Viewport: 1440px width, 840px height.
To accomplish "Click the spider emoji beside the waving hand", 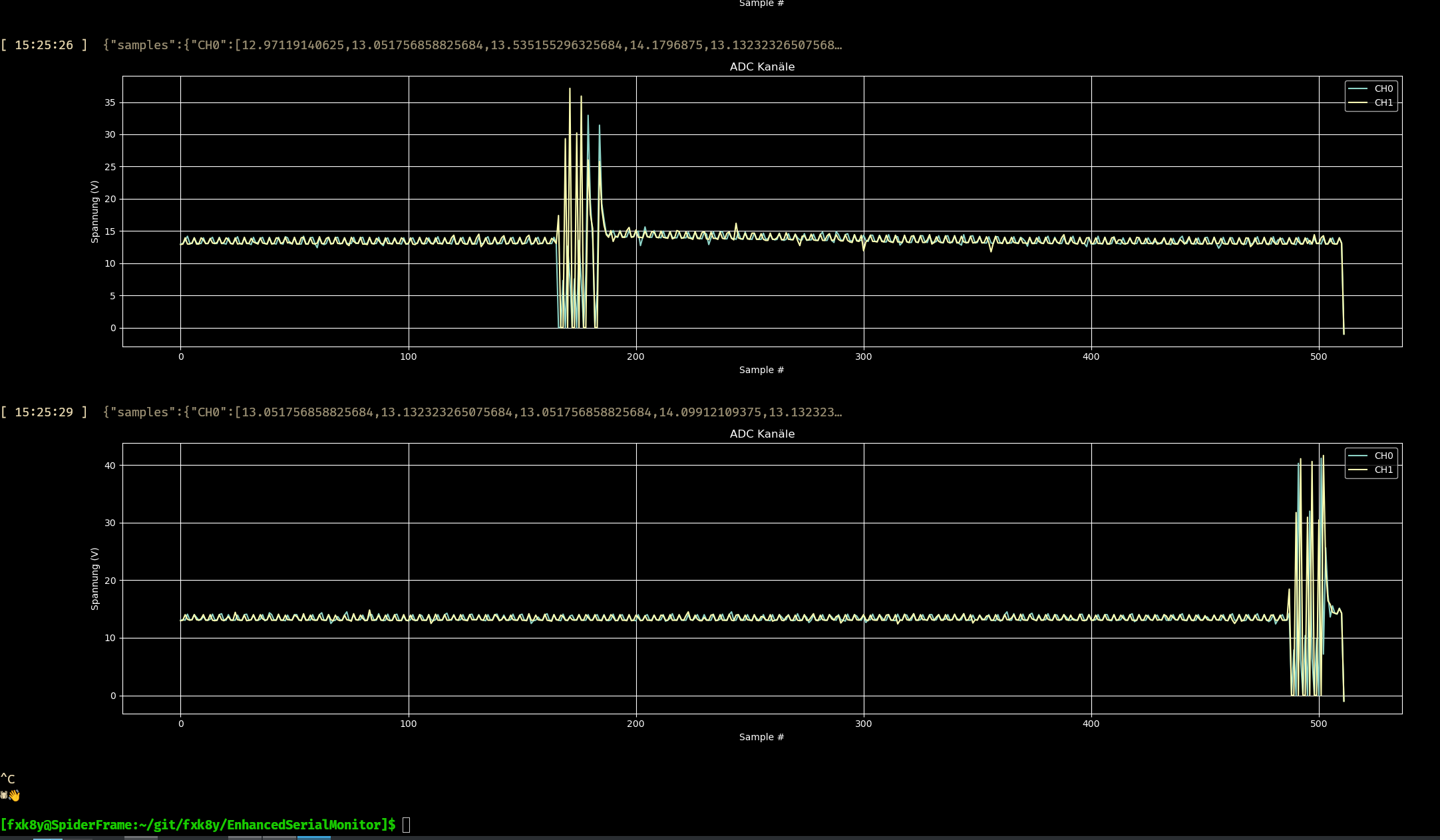I will tap(4, 795).
